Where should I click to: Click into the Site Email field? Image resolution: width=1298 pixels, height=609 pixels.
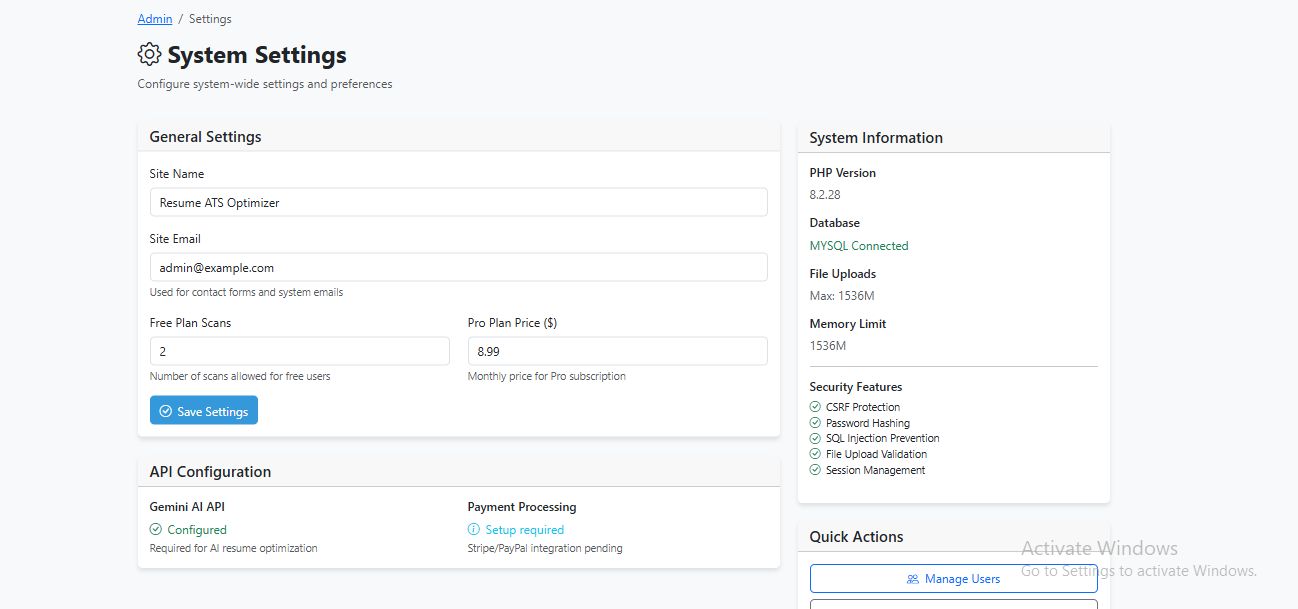pyautogui.click(x=458, y=267)
